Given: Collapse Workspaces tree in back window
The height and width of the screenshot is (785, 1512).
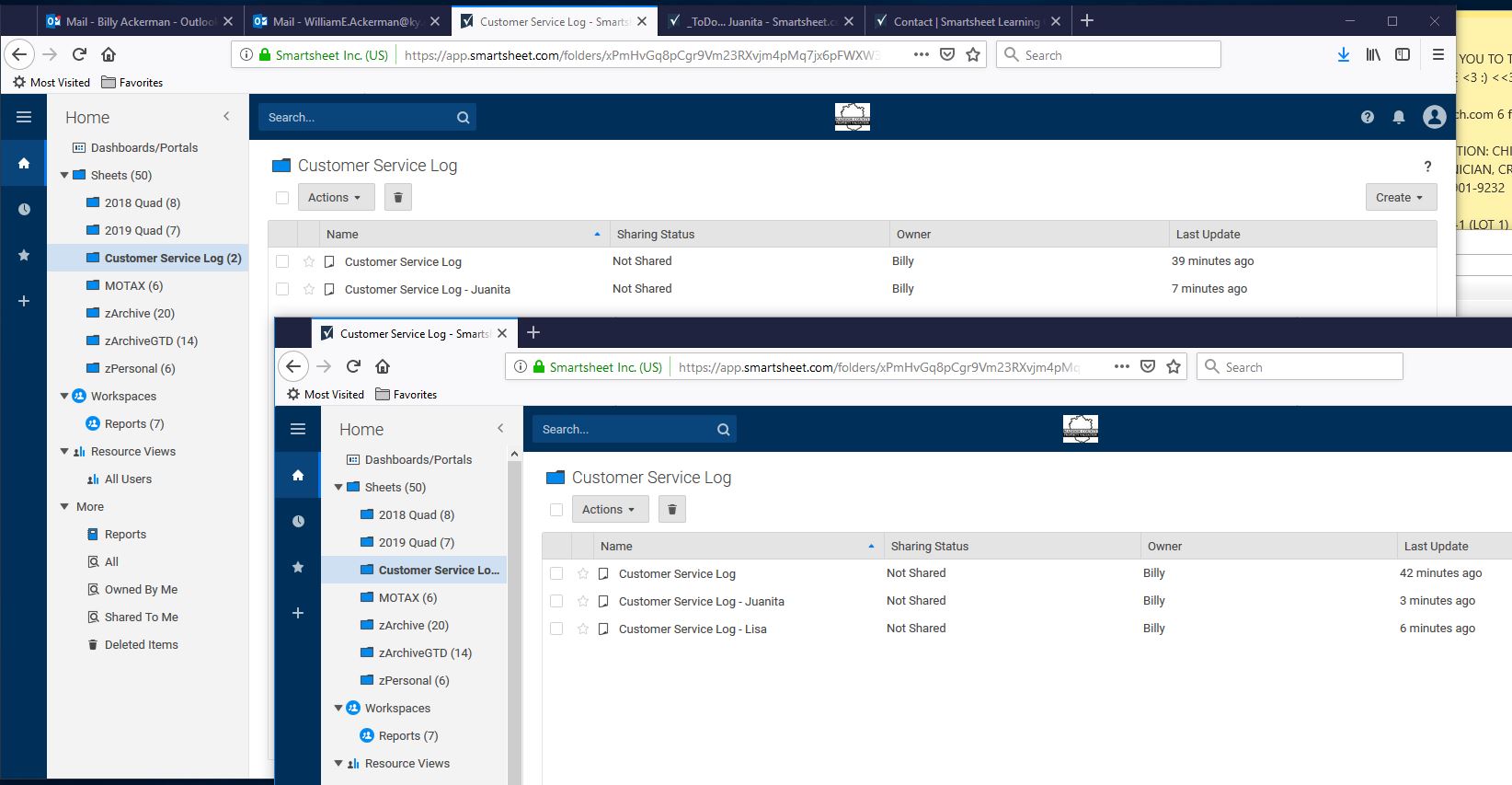Looking at the screenshot, I should [x=64, y=396].
